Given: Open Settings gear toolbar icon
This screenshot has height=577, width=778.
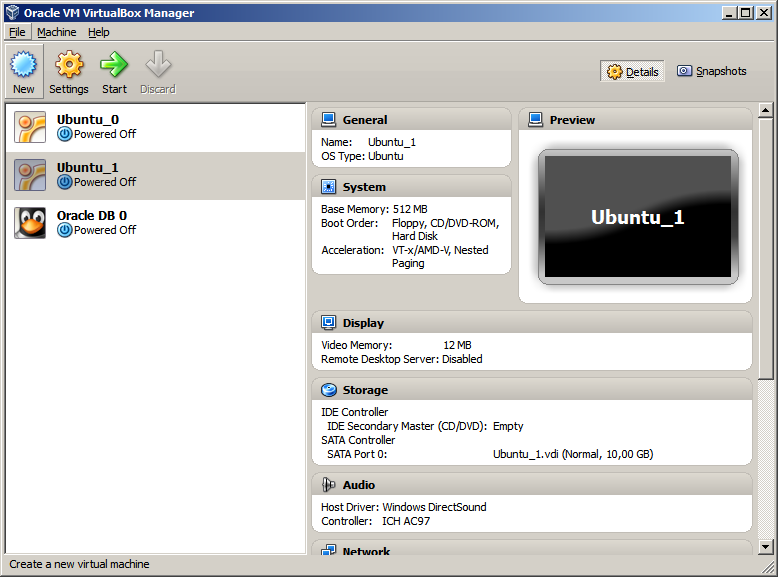Looking at the screenshot, I should point(69,64).
